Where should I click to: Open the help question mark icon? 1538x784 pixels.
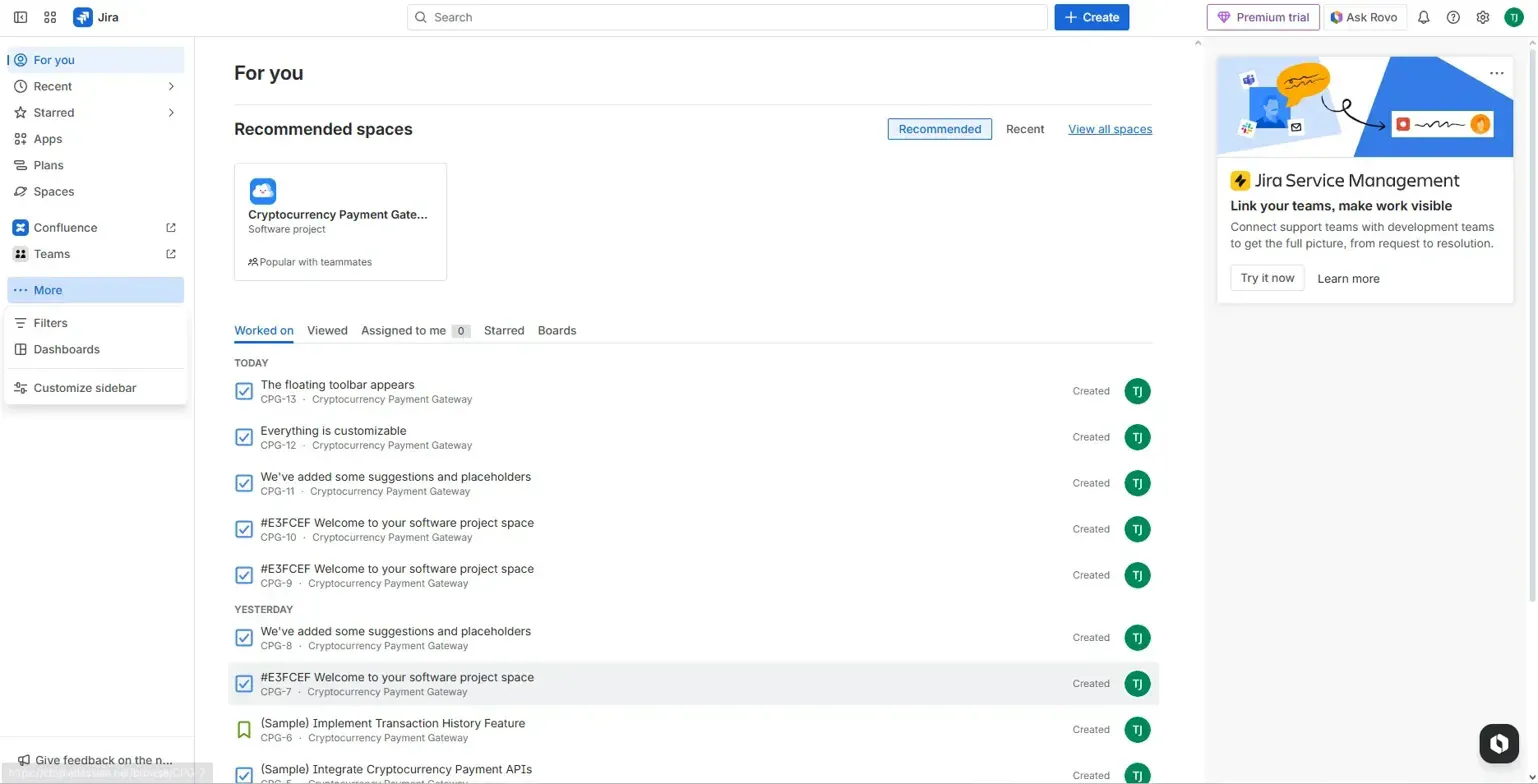click(x=1453, y=17)
